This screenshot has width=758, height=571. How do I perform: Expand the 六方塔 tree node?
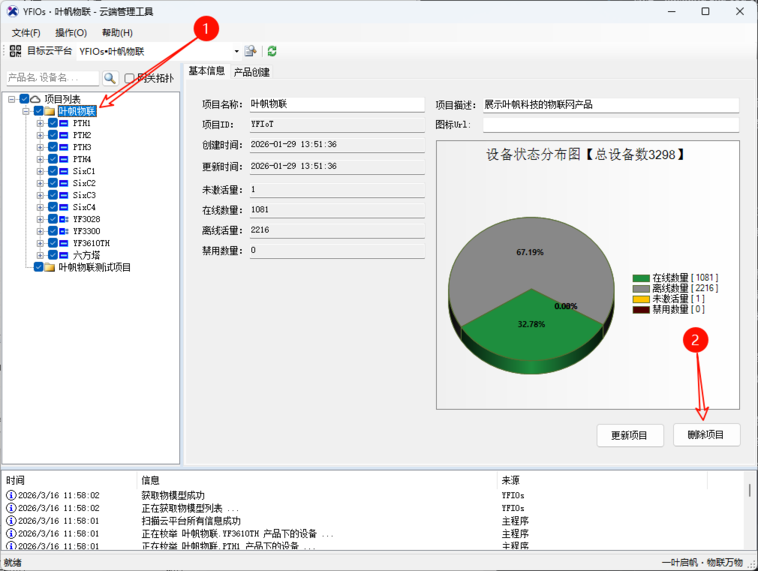pos(40,255)
